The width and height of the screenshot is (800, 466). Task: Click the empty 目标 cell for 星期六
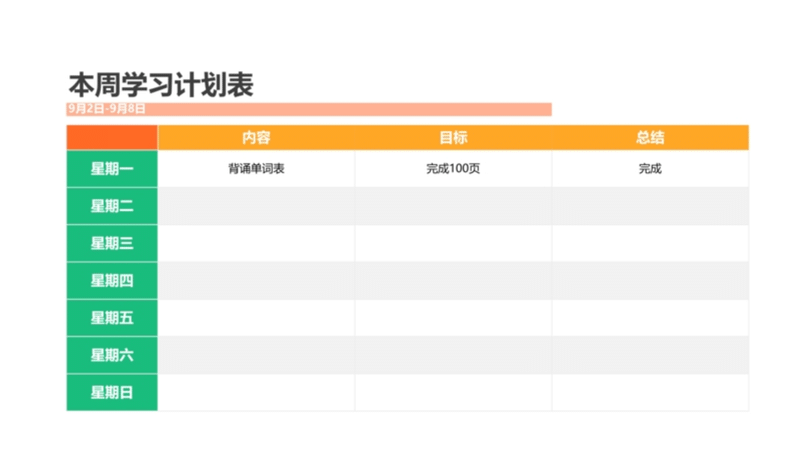coord(453,355)
